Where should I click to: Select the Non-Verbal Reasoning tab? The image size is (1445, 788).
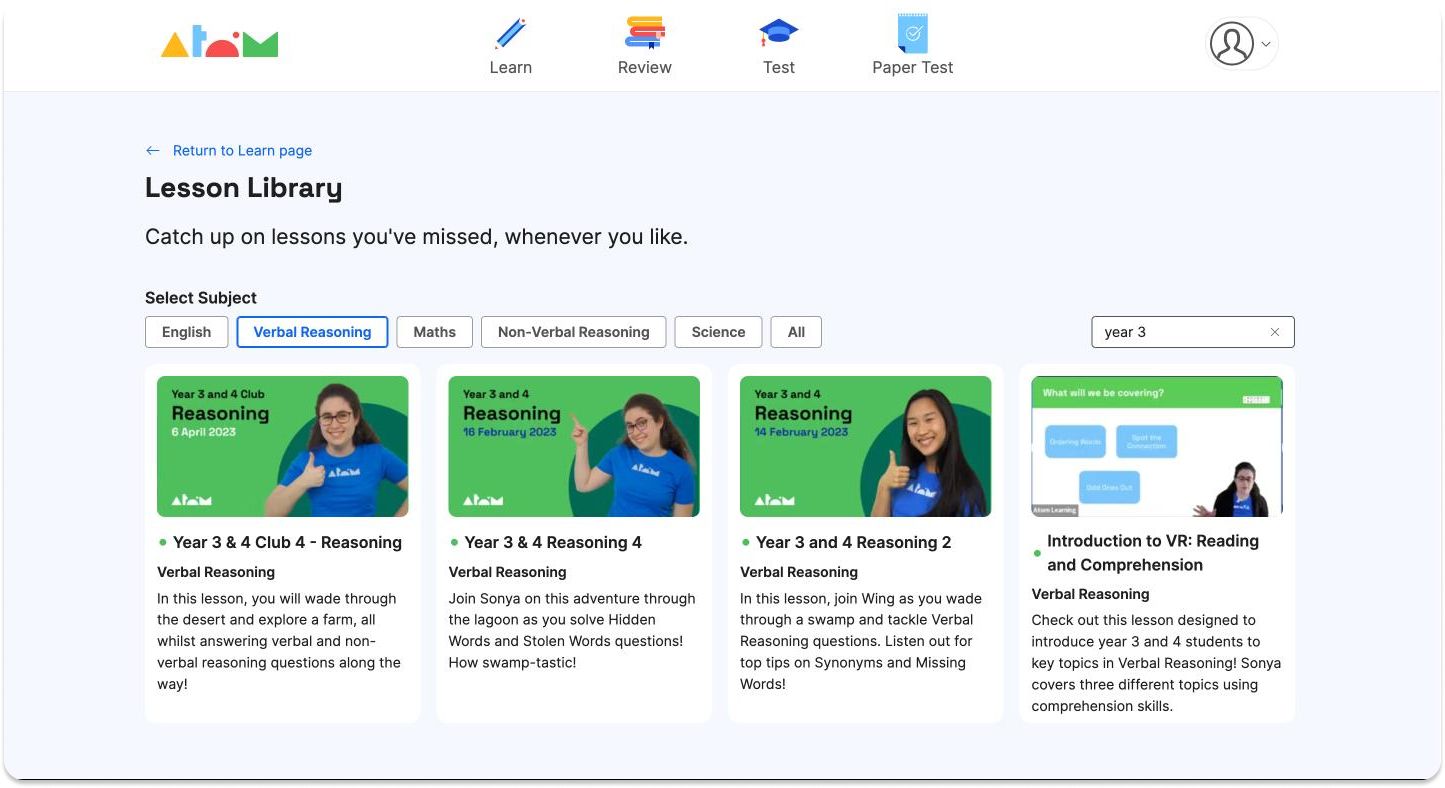coord(573,331)
